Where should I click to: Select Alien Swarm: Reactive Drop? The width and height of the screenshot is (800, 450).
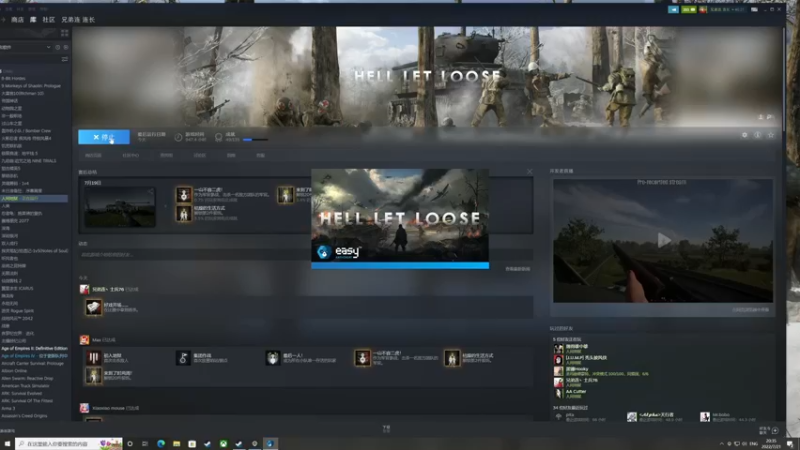pyautogui.click(x=28, y=379)
